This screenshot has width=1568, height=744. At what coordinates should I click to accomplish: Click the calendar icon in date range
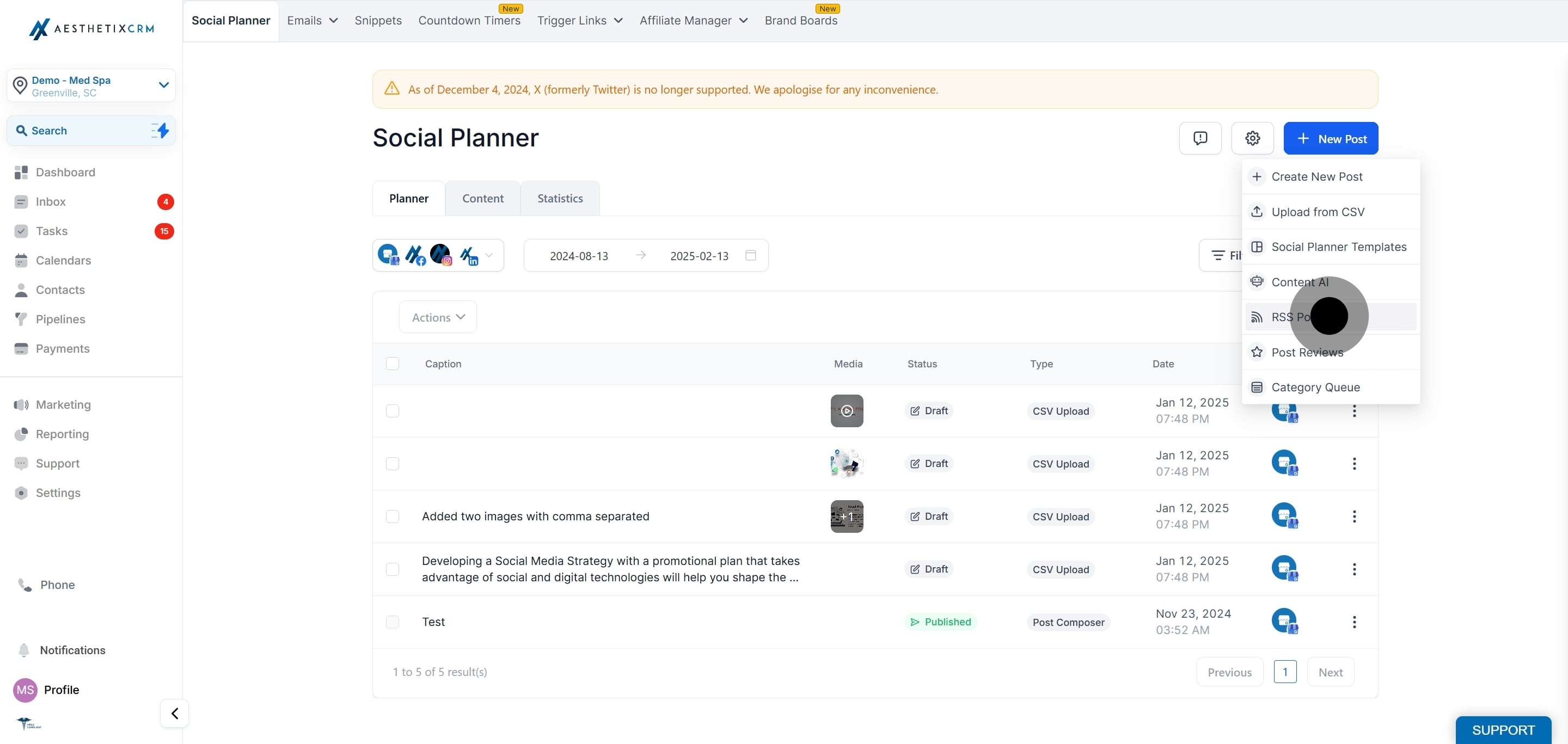tap(751, 255)
